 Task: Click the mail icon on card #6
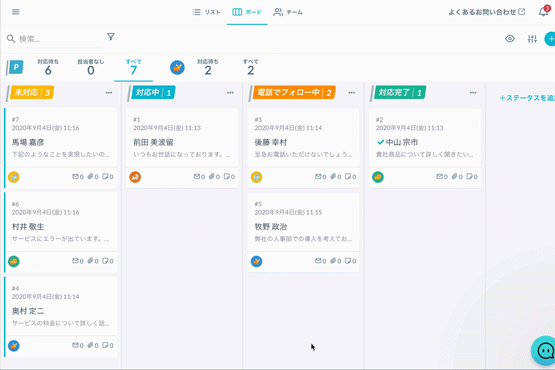pyautogui.click(x=75, y=261)
